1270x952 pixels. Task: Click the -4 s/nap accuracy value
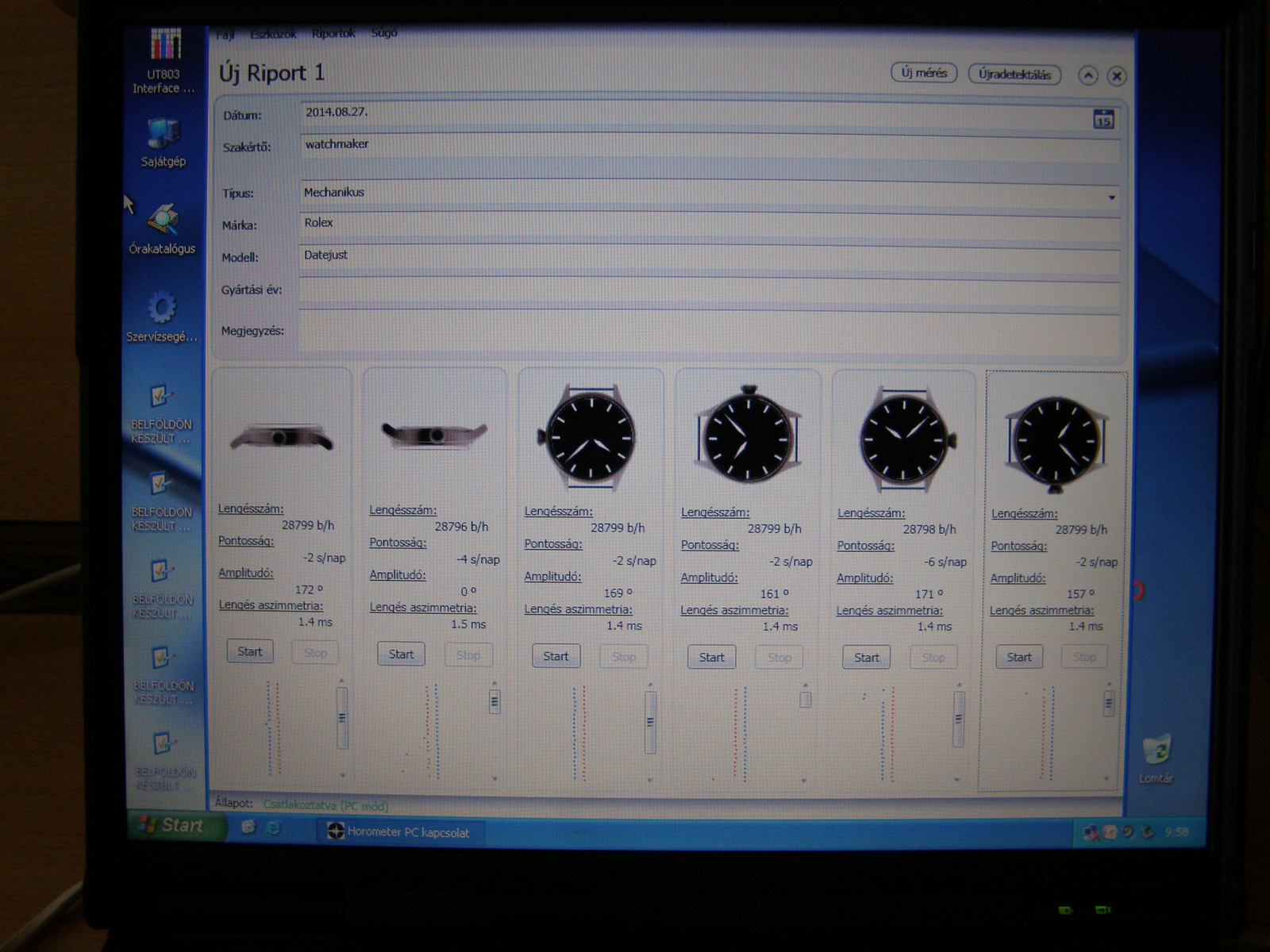pyautogui.click(x=478, y=559)
